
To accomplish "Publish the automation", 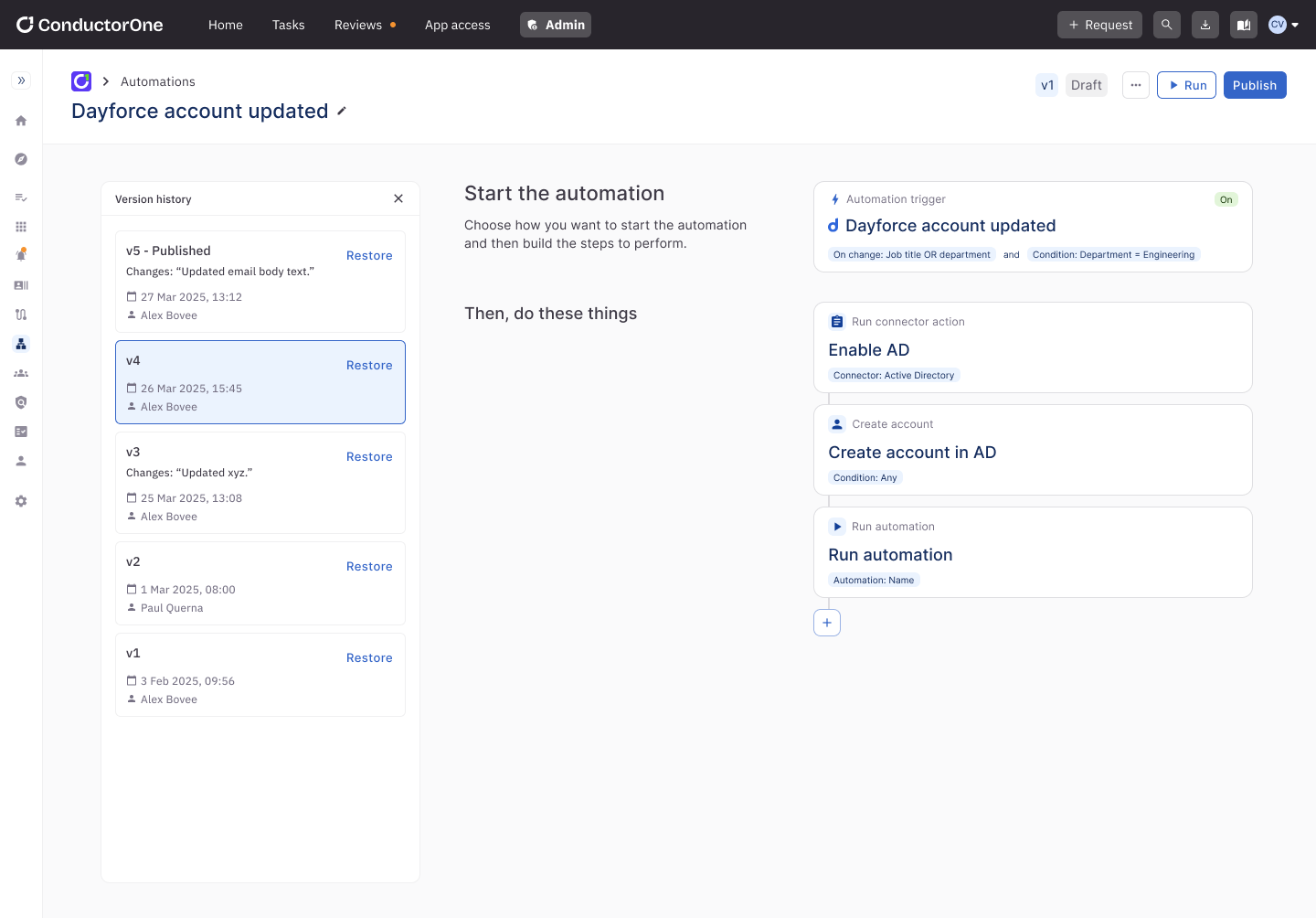I will 1255,85.
